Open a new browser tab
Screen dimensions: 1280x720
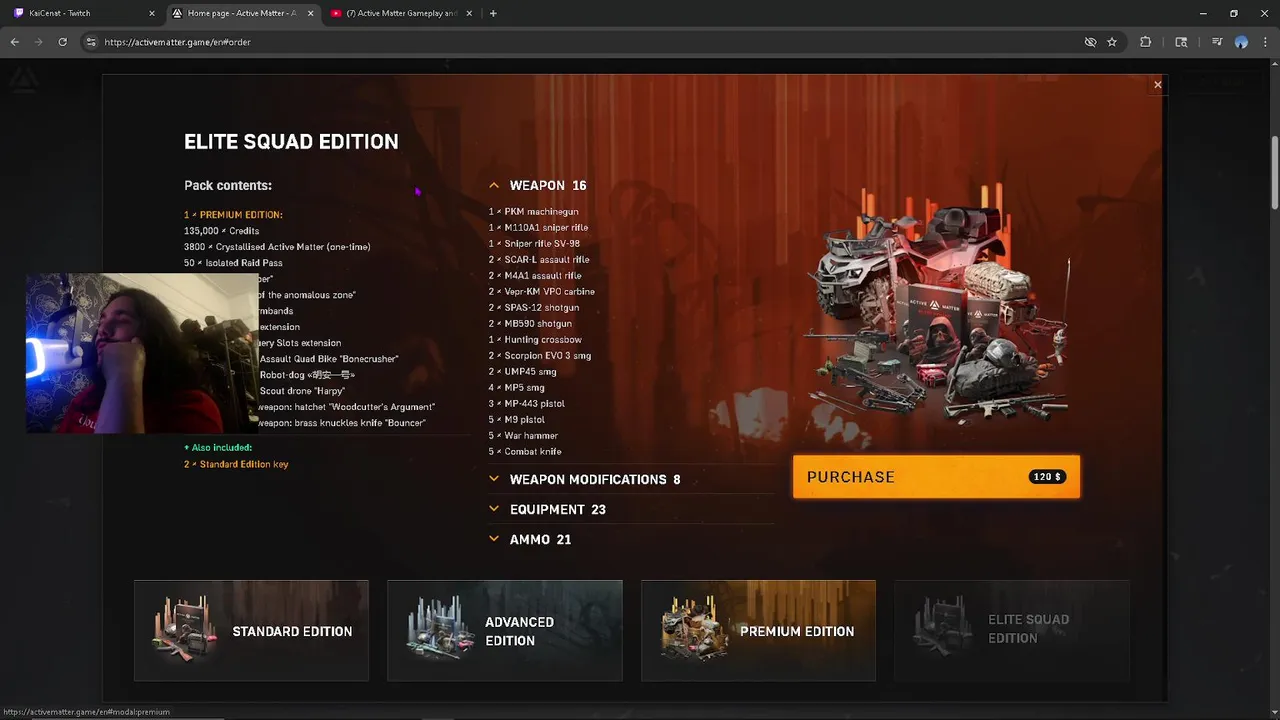point(493,13)
